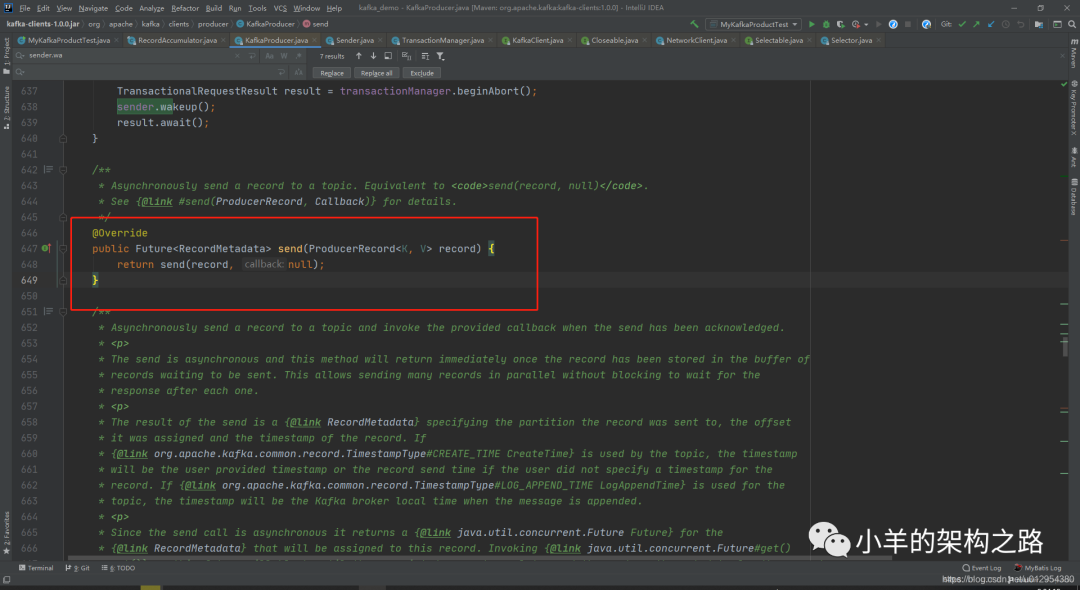
Task: Click the Replace all button
Action: (x=377, y=73)
